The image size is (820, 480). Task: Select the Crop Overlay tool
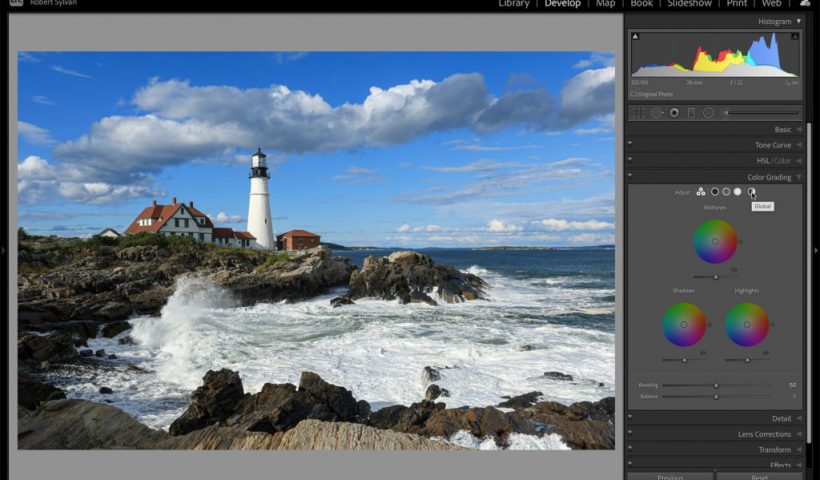click(x=637, y=113)
